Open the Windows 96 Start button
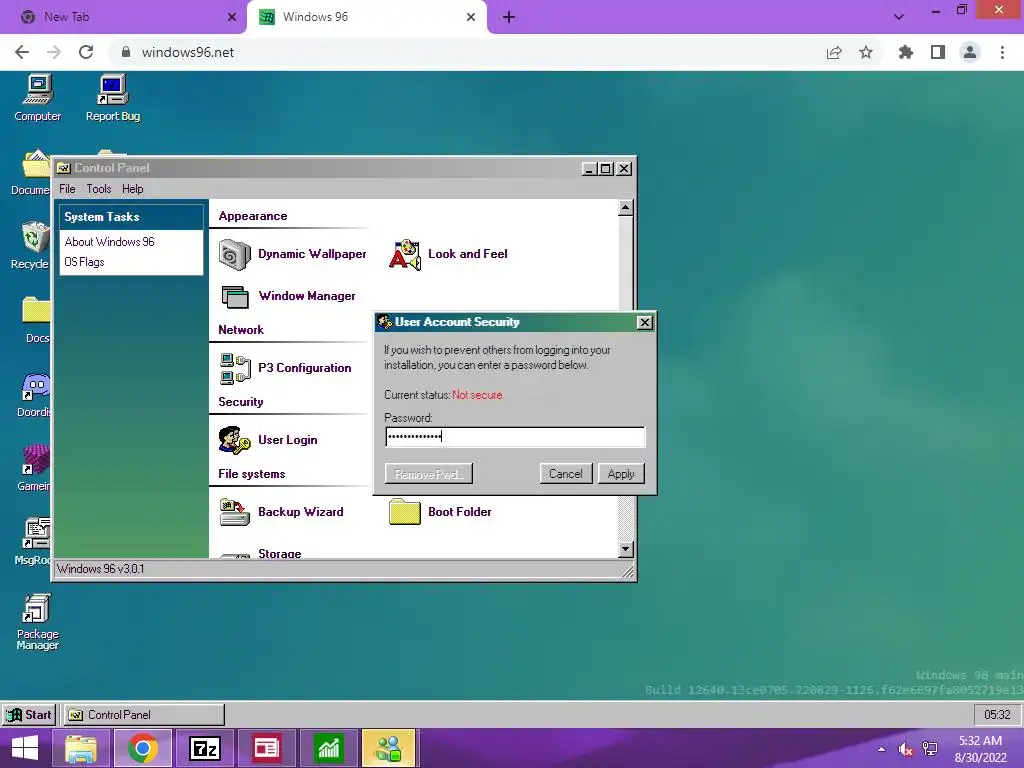The height and width of the screenshot is (768, 1024). coord(29,715)
